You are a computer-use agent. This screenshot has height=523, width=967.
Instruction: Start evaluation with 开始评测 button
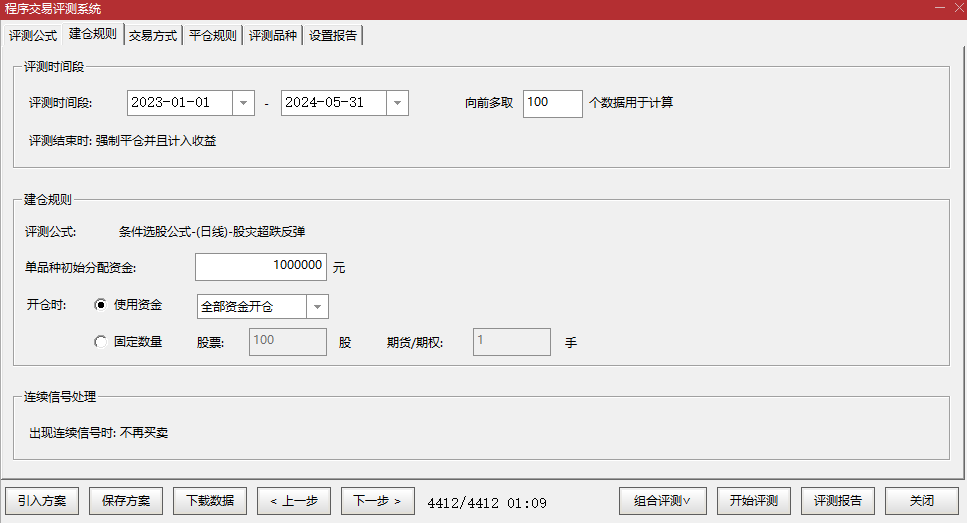pos(754,501)
